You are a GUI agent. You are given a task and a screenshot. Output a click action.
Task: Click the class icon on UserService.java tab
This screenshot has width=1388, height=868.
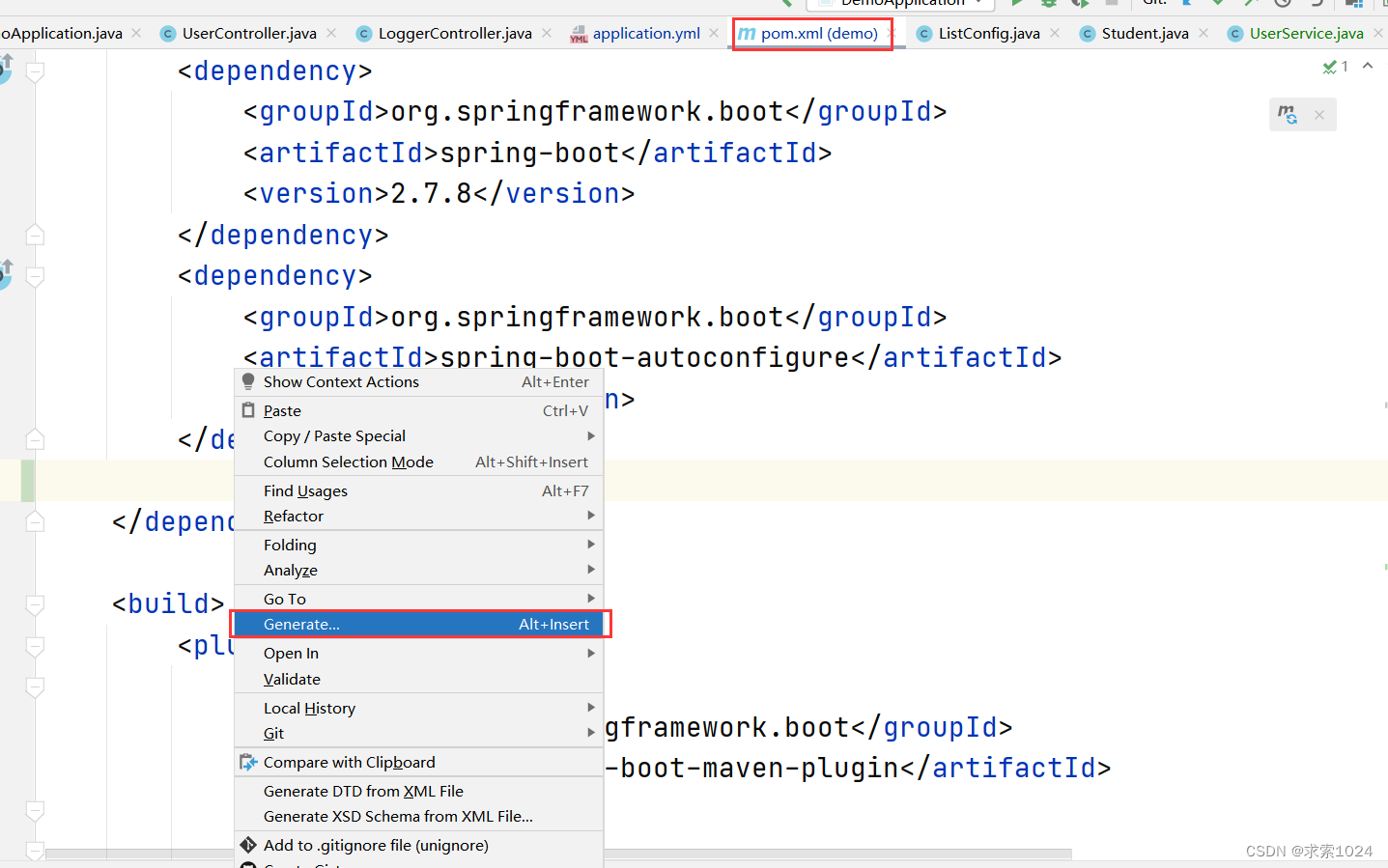coord(1235,34)
